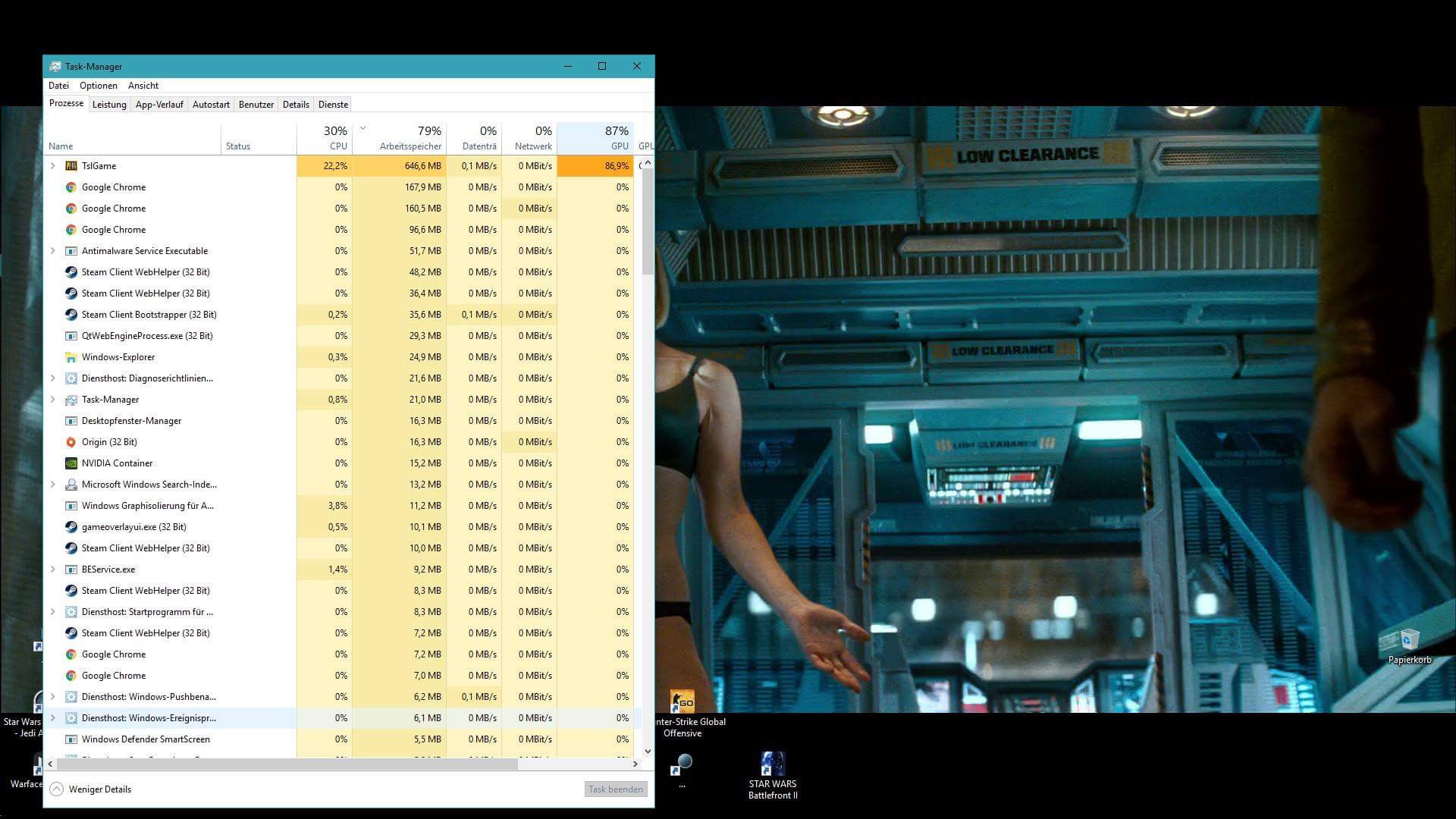Image resolution: width=1456 pixels, height=819 pixels.
Task: Click the TslGame process icon
Action: tap(71, 166)
